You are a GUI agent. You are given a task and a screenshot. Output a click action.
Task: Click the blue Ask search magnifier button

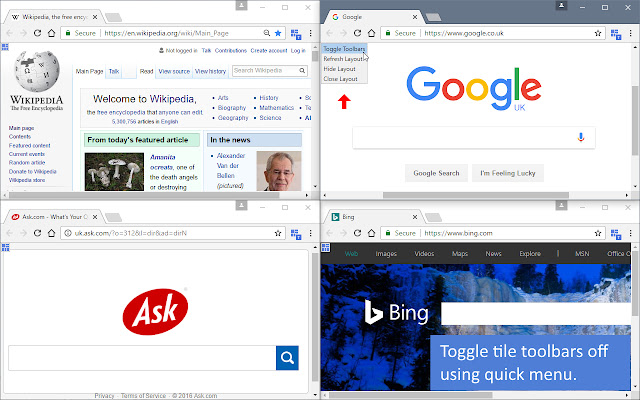287,358
